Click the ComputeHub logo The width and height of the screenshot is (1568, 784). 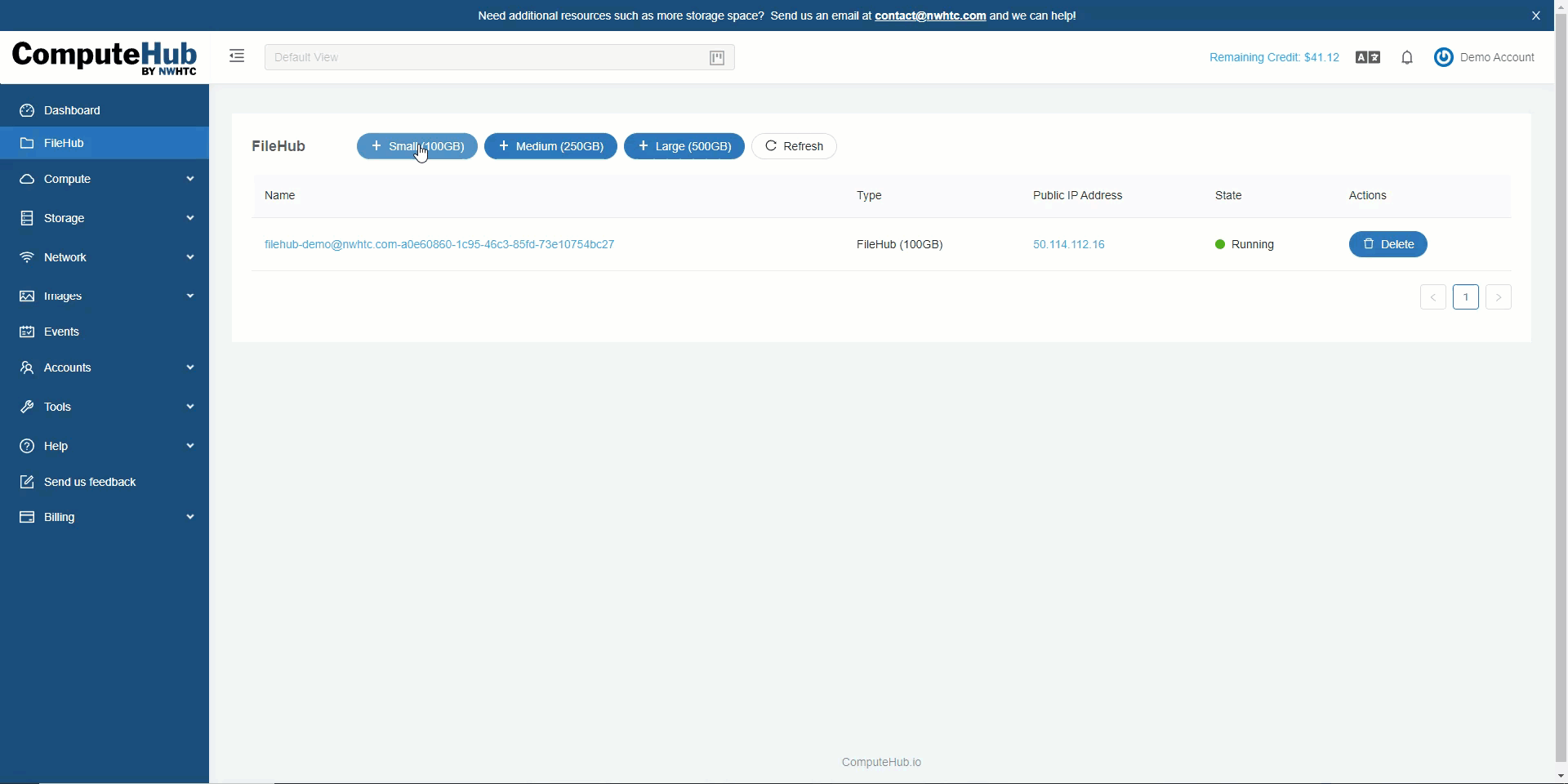point(105,57)
